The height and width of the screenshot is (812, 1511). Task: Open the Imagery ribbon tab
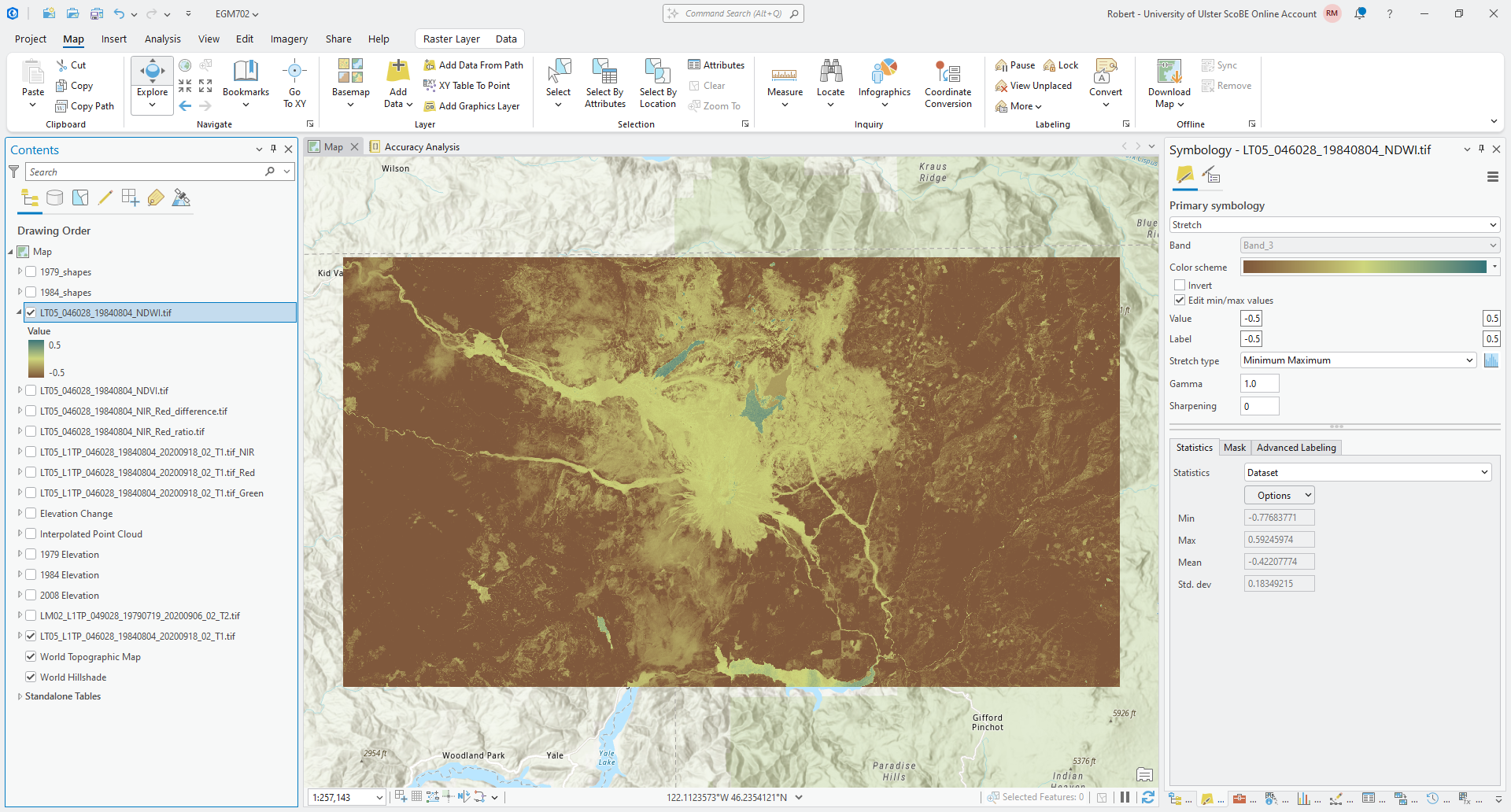tap(289, 39)
